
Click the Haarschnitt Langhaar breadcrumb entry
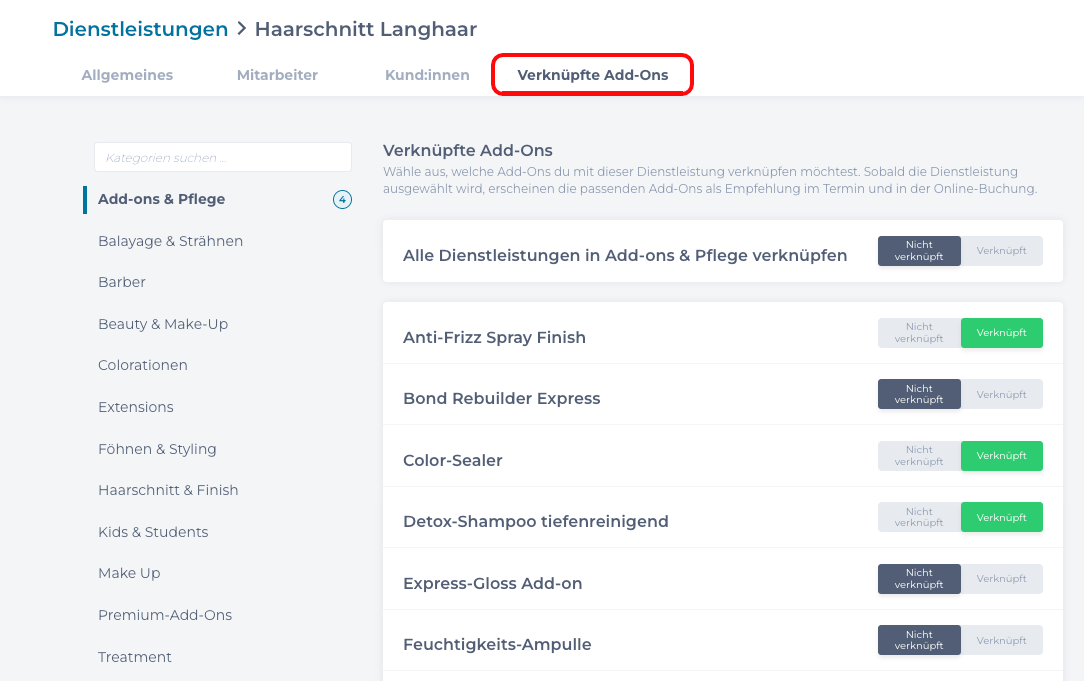coord(366,29)
